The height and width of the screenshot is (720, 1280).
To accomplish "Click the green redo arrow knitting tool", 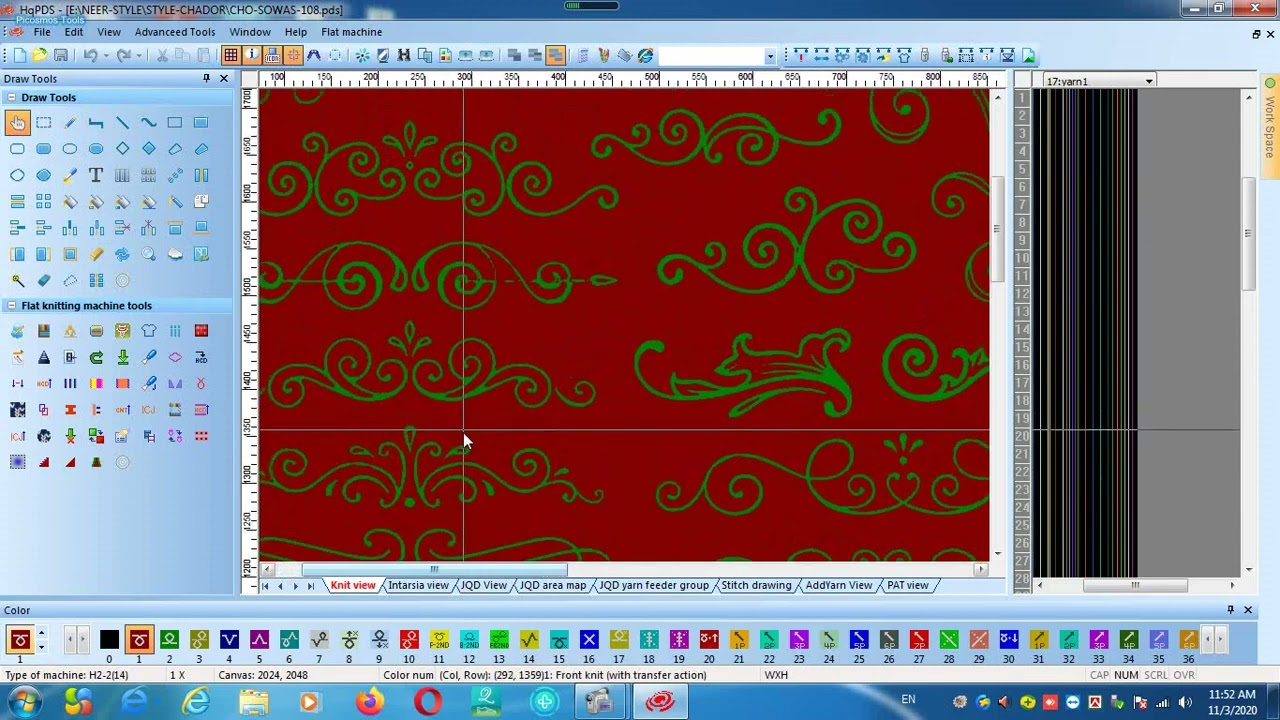I will click(x=96, y=357).
